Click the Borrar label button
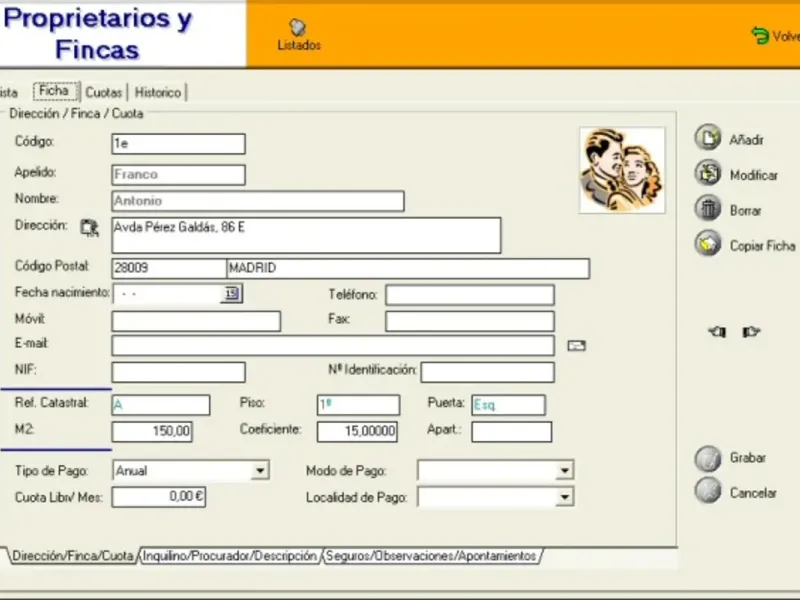This screenshot has height=600, width=800. tap(745, 210)
